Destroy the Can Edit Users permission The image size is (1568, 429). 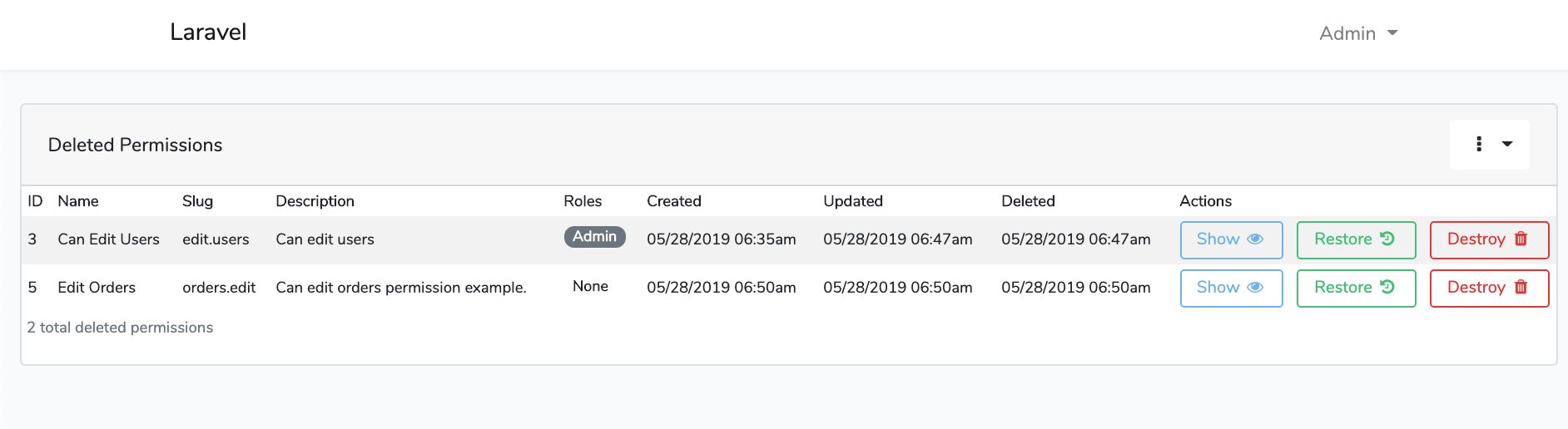(x=1488, y=239)
